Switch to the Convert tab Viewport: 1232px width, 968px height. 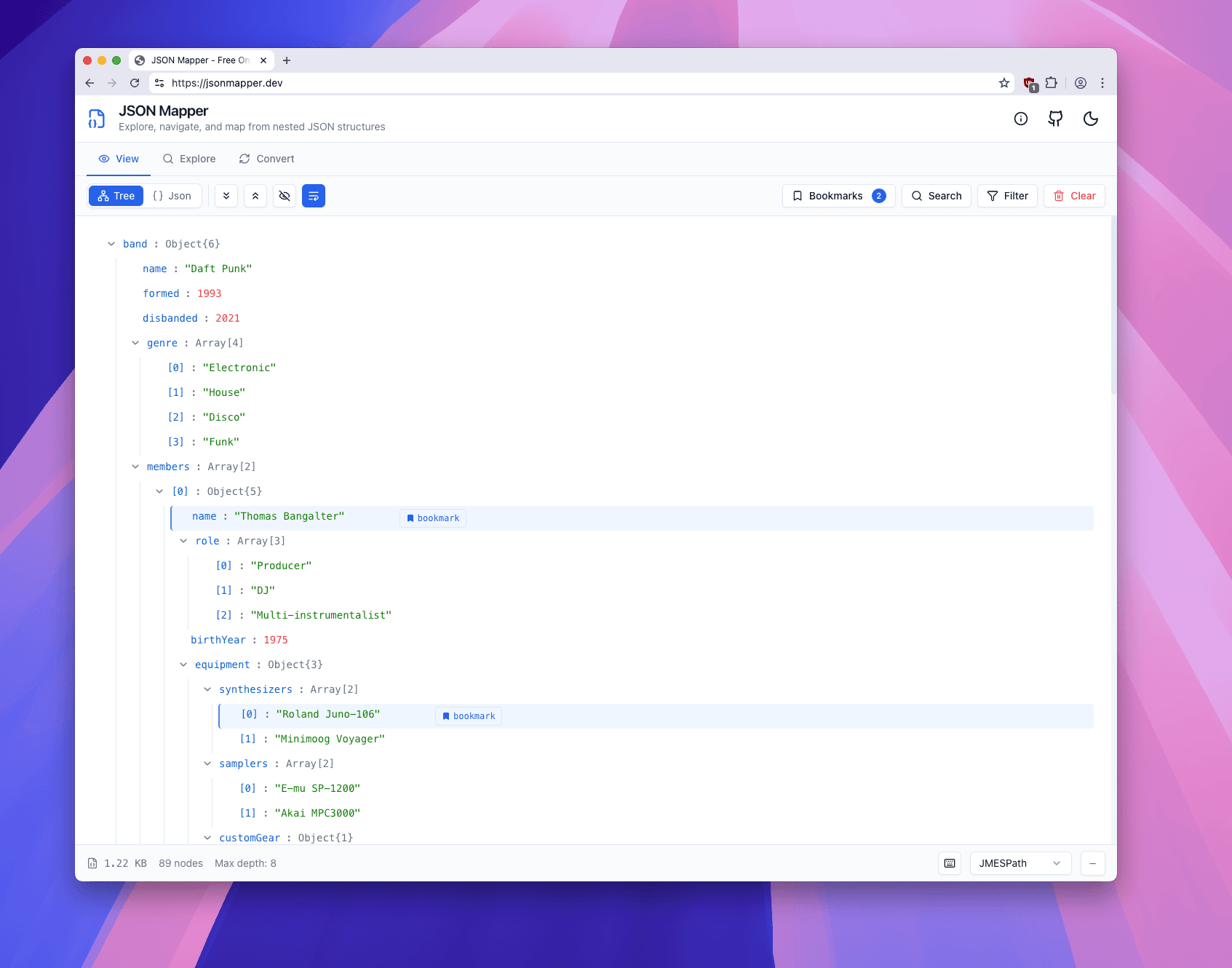[x=266, y=159]
